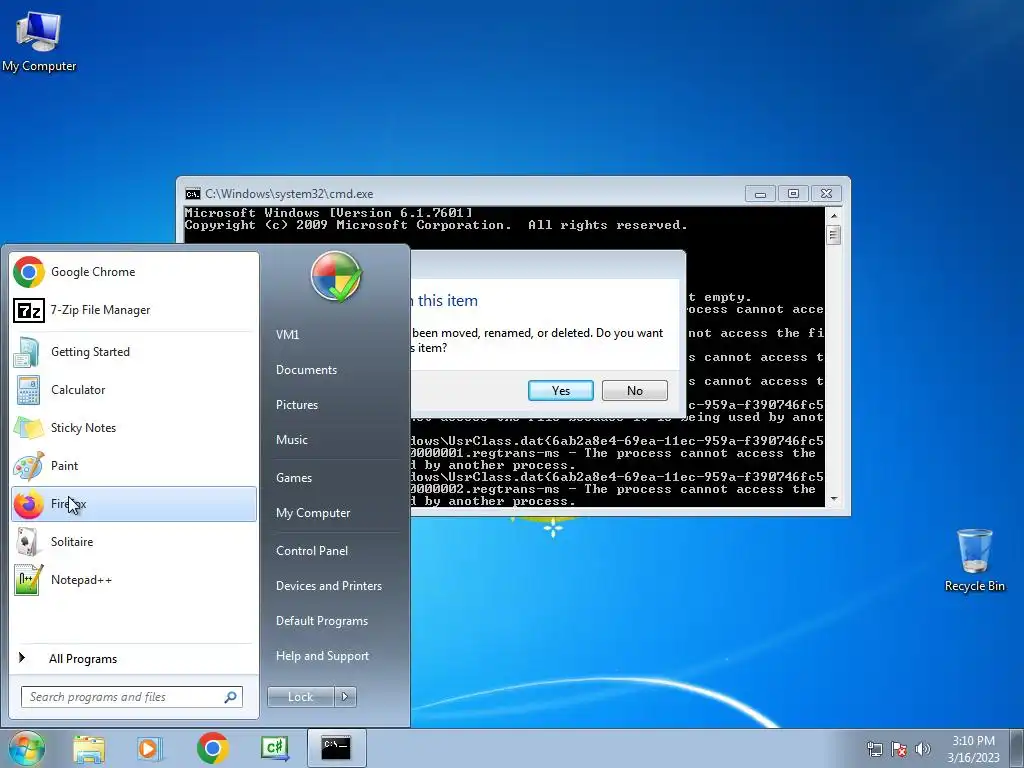This screenshot has width=1024, height=768.
Task: Launch Sticky Notes
Action: (x=134, y=428)
